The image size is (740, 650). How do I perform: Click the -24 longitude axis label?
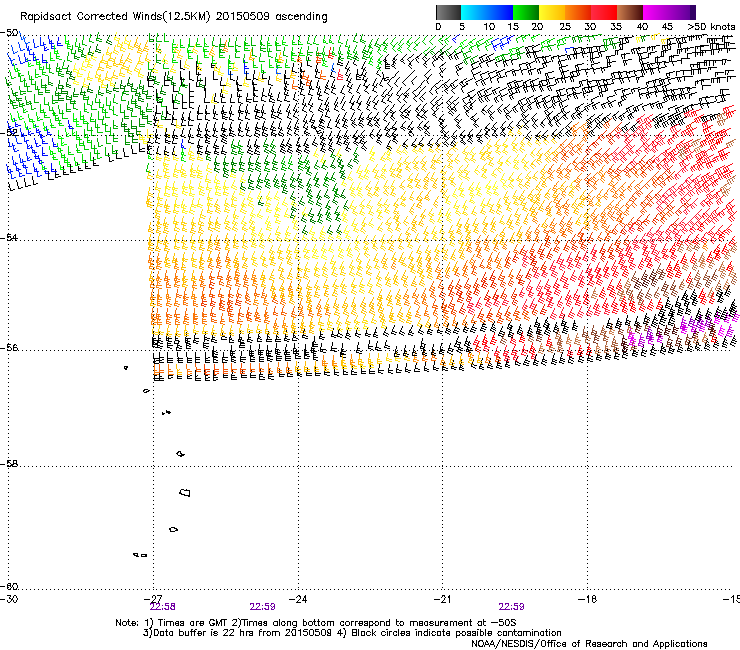(298, 599)
